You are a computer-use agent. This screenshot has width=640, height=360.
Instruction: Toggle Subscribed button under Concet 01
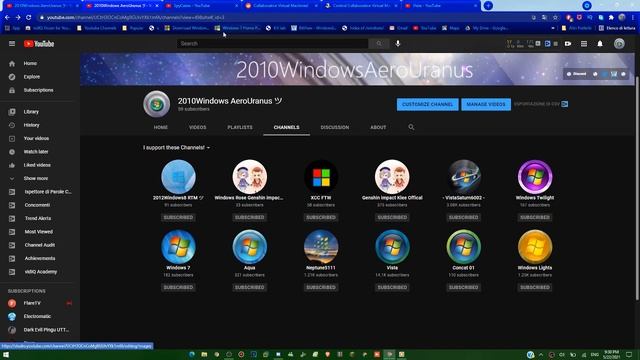tap(463, 287)
